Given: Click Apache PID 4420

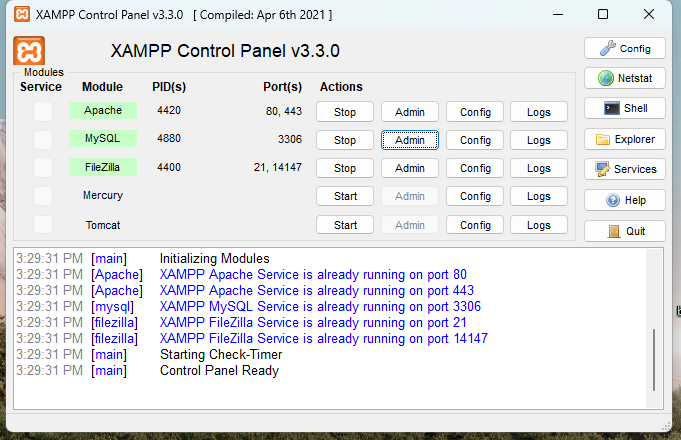Looking at the screenshot, I should (169, 110).
